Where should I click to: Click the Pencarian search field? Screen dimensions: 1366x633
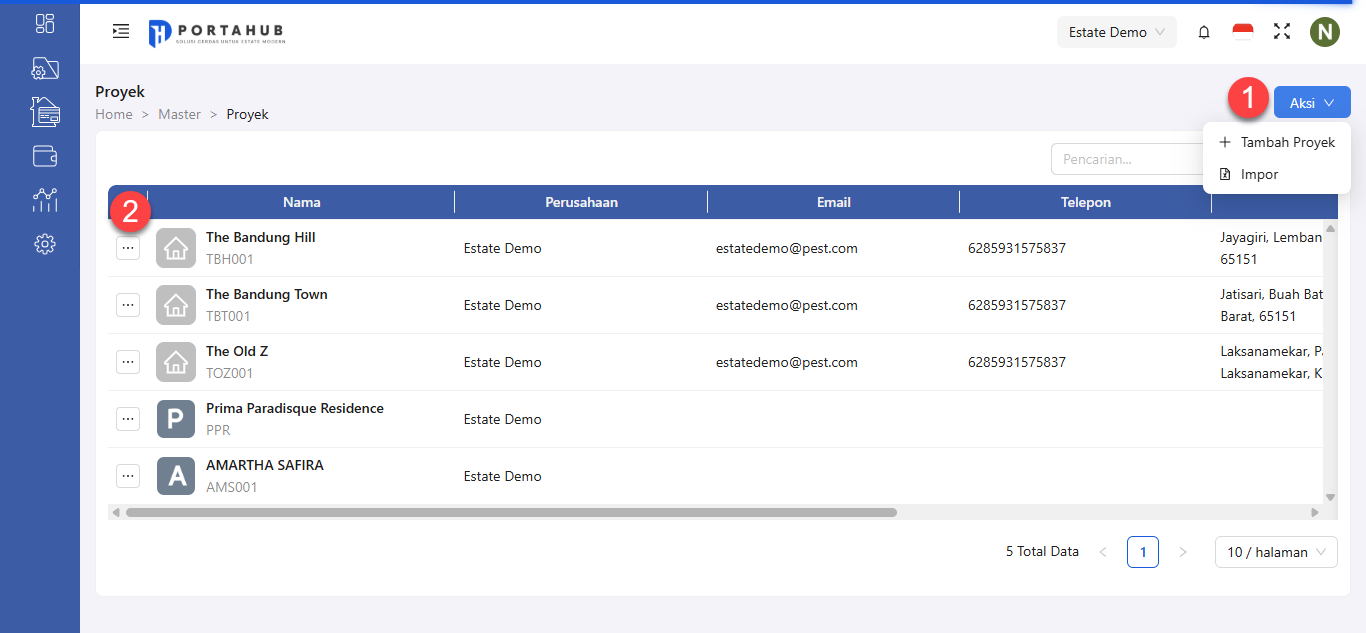click(x=1125, y=159)
